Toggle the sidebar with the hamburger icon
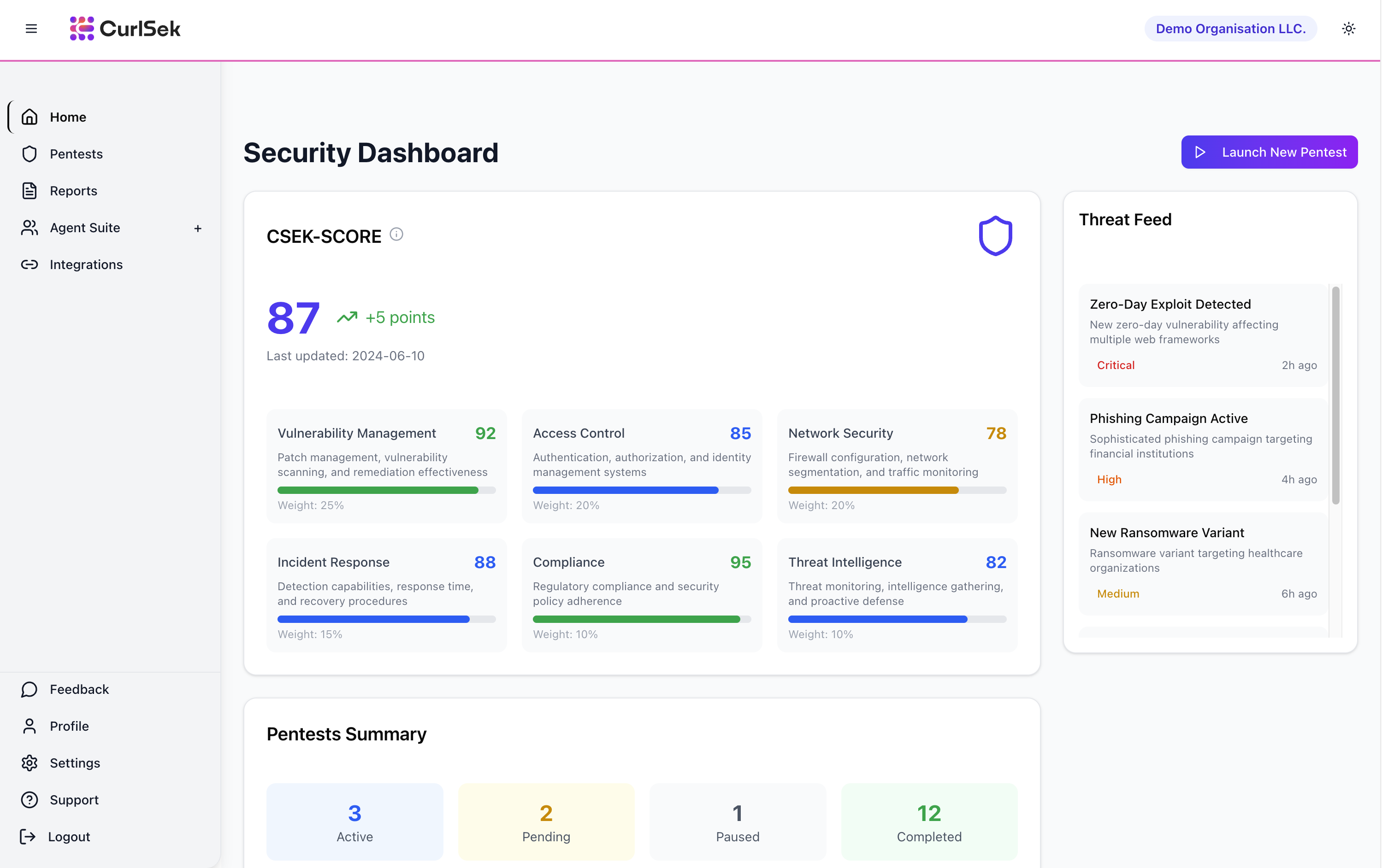1382x868 pixels. point(31,28)
